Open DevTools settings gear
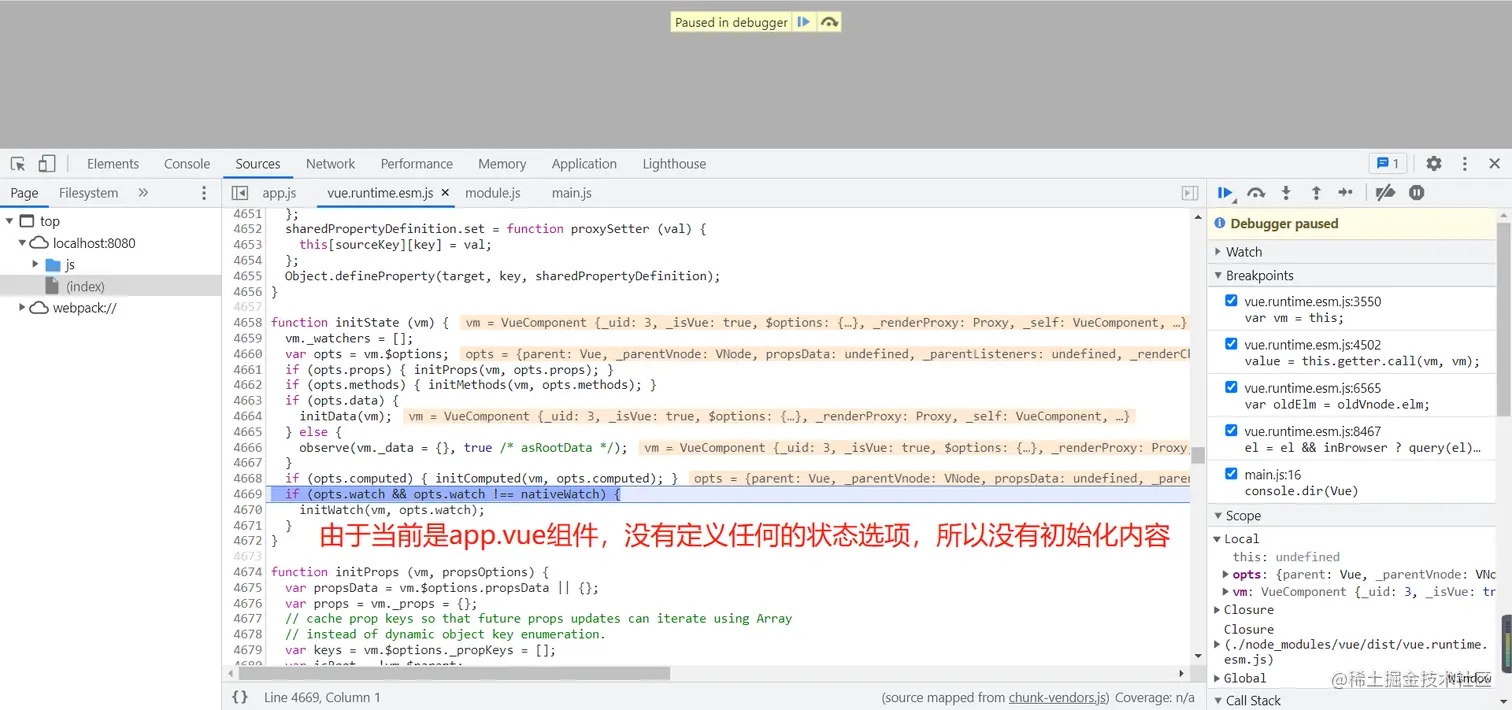Image resolution: width=1512 pixels, height=710 pixels. coord(1434,164)
